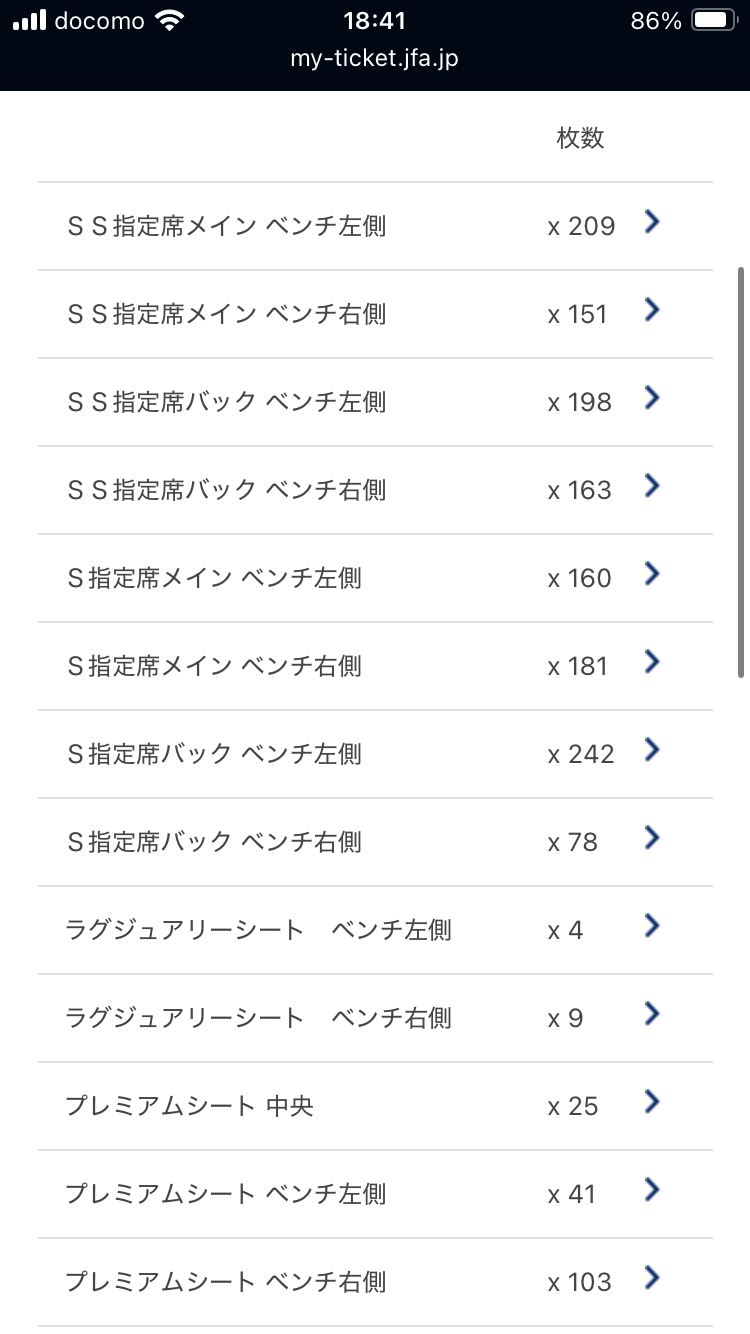Image resolution: width=750 pixels, height=1334 pixels.
Task: Tap chevron beside ＳＳ指定席メイン ベンチ左側
Action: click(652, 223)
